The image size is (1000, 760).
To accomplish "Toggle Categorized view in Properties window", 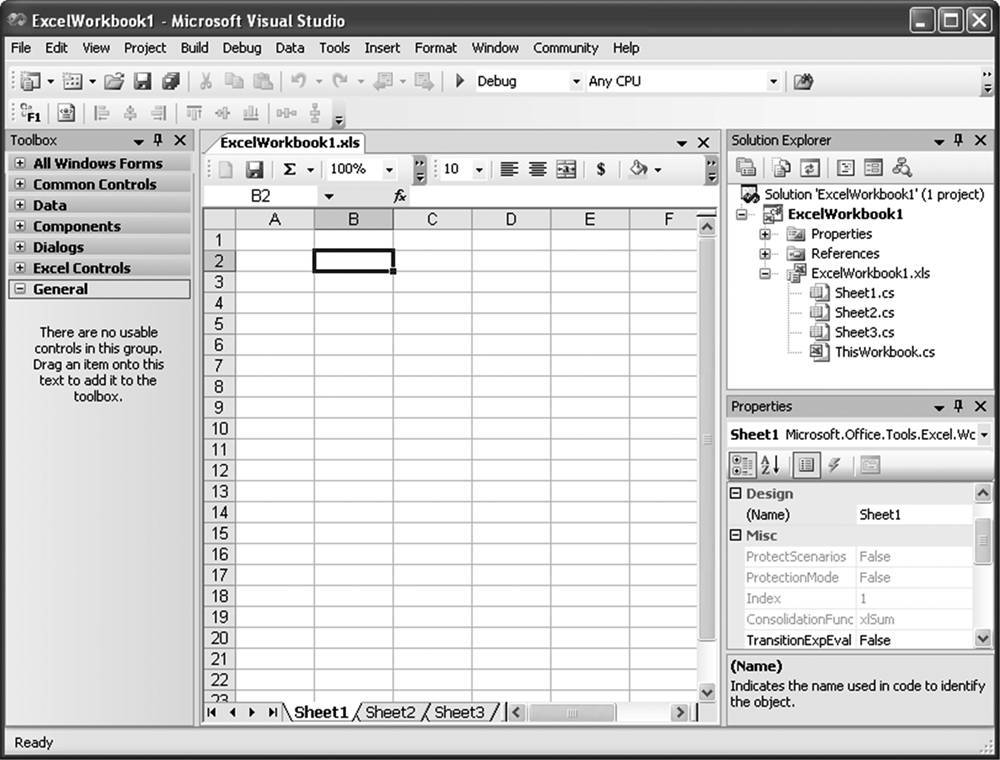I will pyautogui.click(x=742, y=465).
